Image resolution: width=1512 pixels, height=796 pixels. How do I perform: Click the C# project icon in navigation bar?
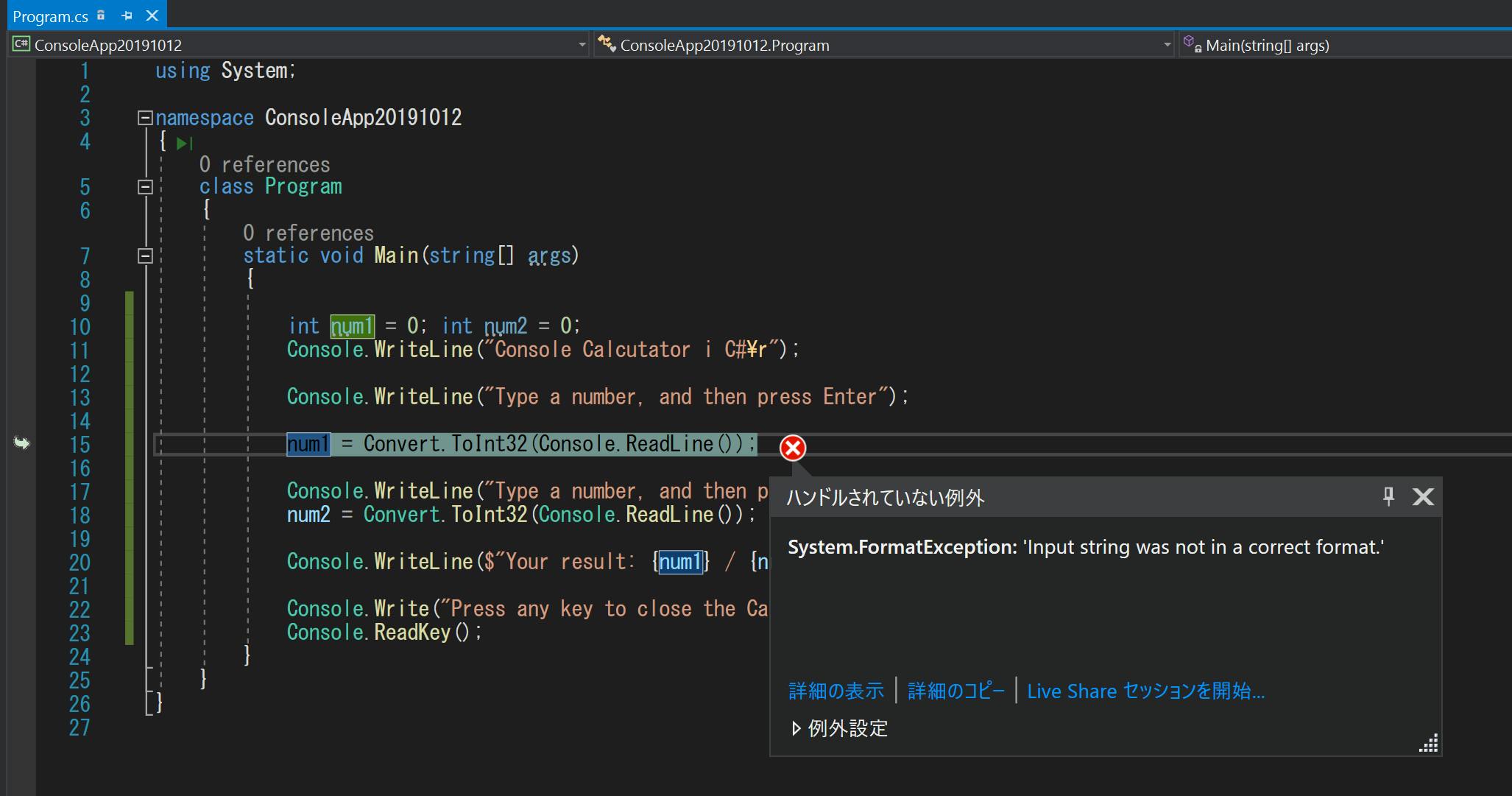[21, 45]
